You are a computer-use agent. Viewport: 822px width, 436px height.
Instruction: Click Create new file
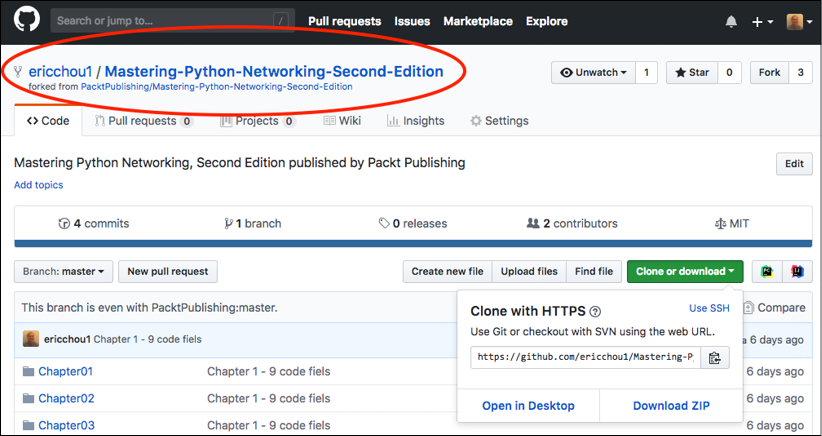pos(447,271)
